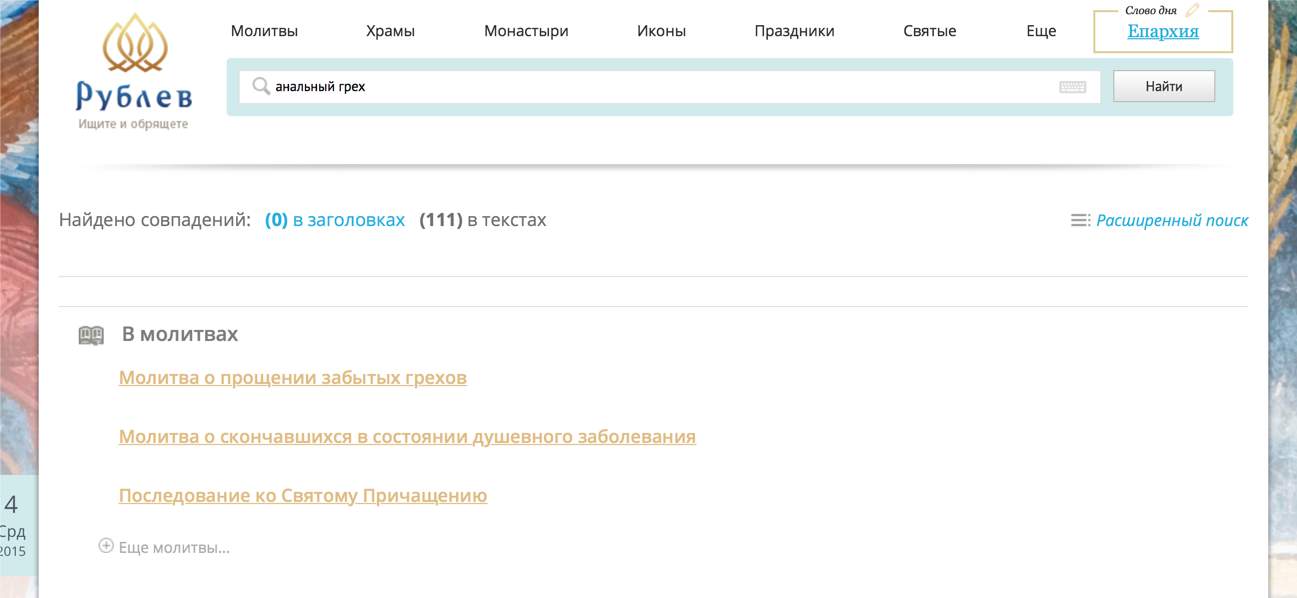1297x598 pixels.
Task: Click the magnifier icon in search box
Action: point(261,87)
